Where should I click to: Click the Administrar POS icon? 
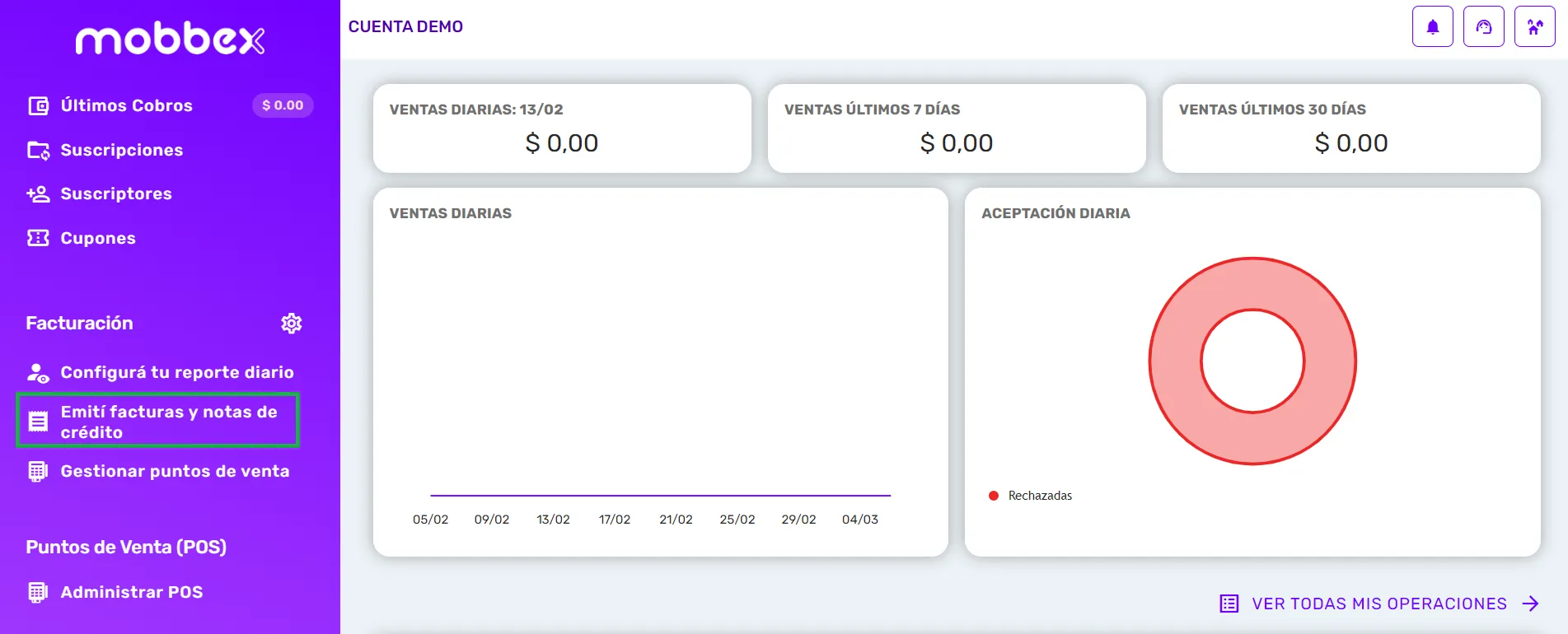click(38, 592)
